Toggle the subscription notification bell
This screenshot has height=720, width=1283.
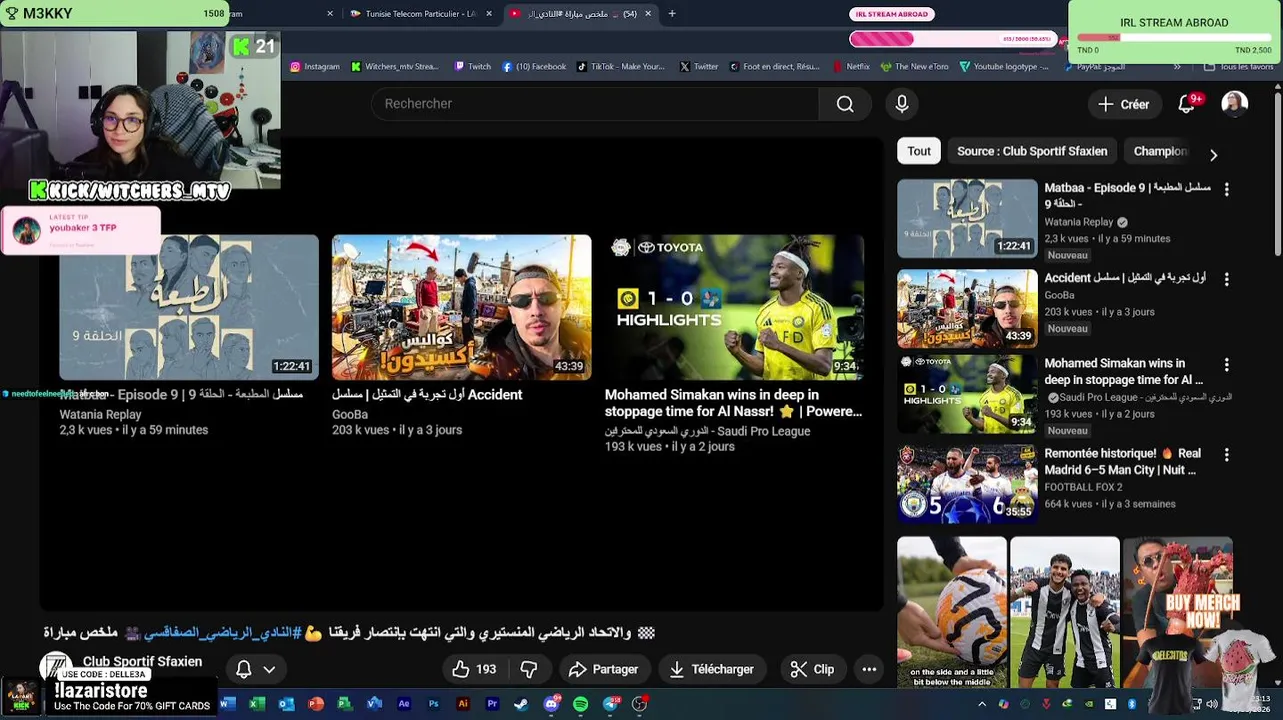[x=243, y=669]
